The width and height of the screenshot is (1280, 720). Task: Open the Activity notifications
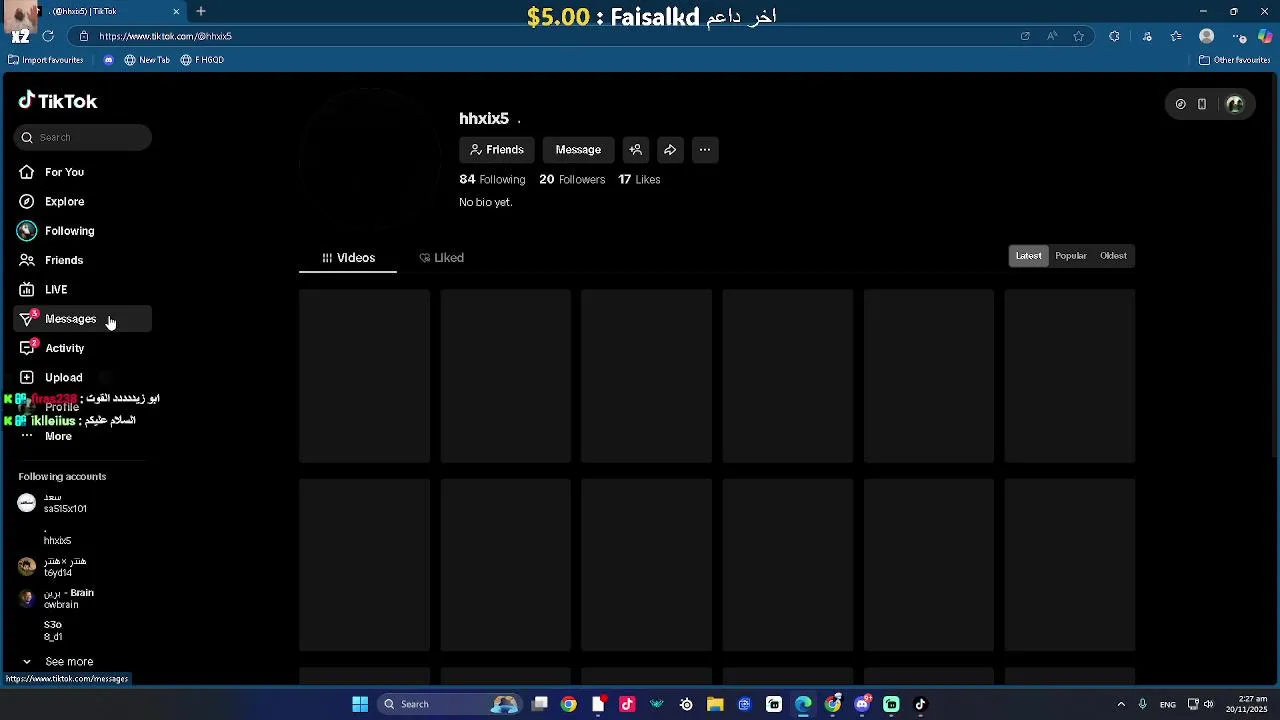pos(82,348)
